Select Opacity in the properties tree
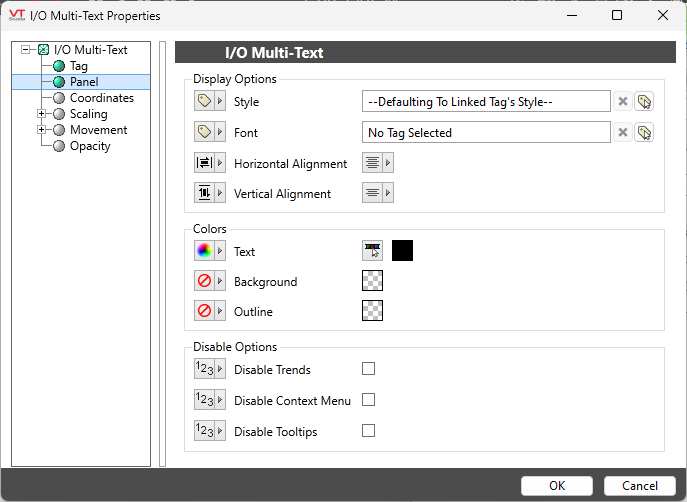Viewport: 687px width, 502px height. 90,146
